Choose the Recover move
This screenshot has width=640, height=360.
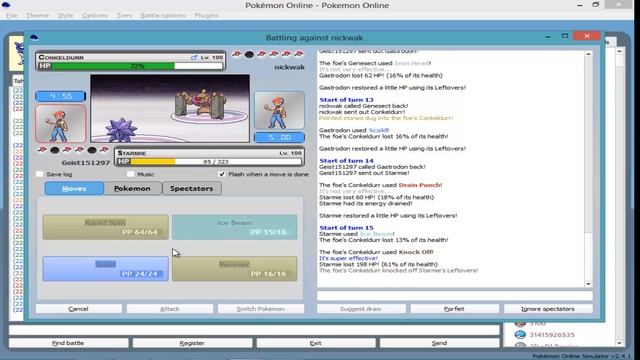point(234,269)
